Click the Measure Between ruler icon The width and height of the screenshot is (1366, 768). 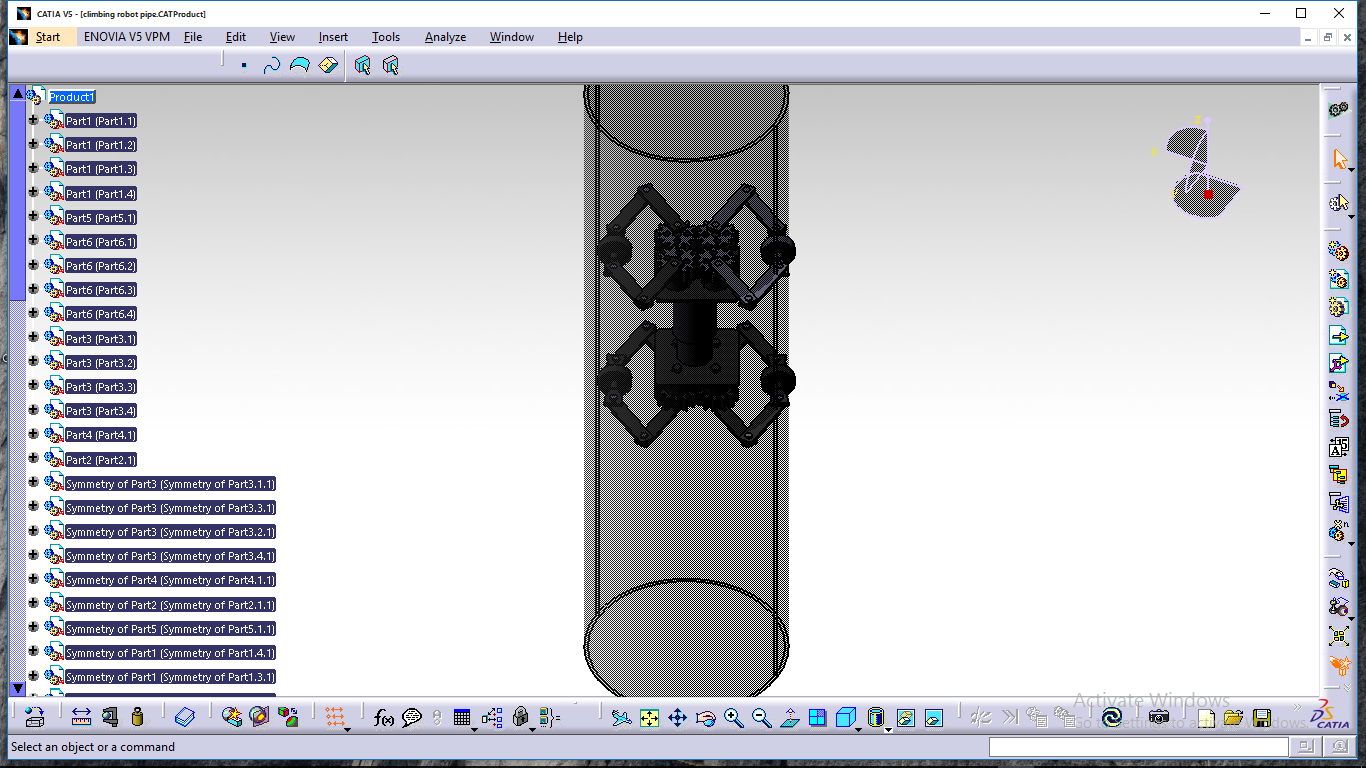(x=82, y=717)
